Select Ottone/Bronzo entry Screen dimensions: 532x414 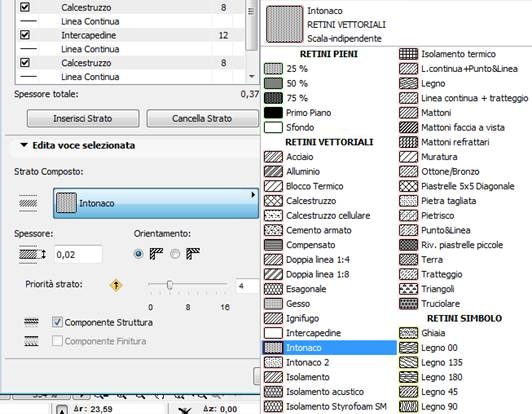tap(439, 171)
